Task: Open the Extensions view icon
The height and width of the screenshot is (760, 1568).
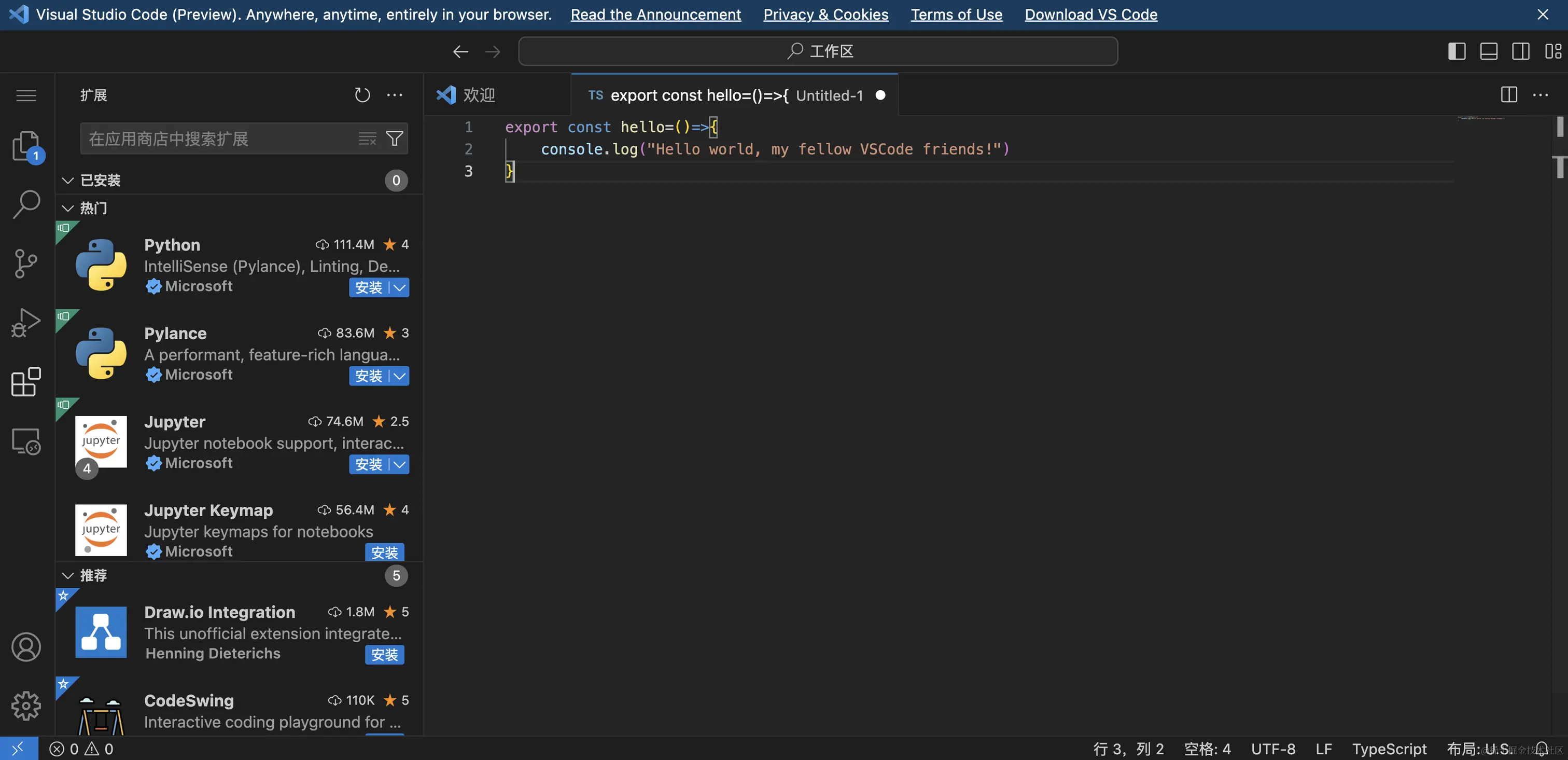Action: [26, 382]
